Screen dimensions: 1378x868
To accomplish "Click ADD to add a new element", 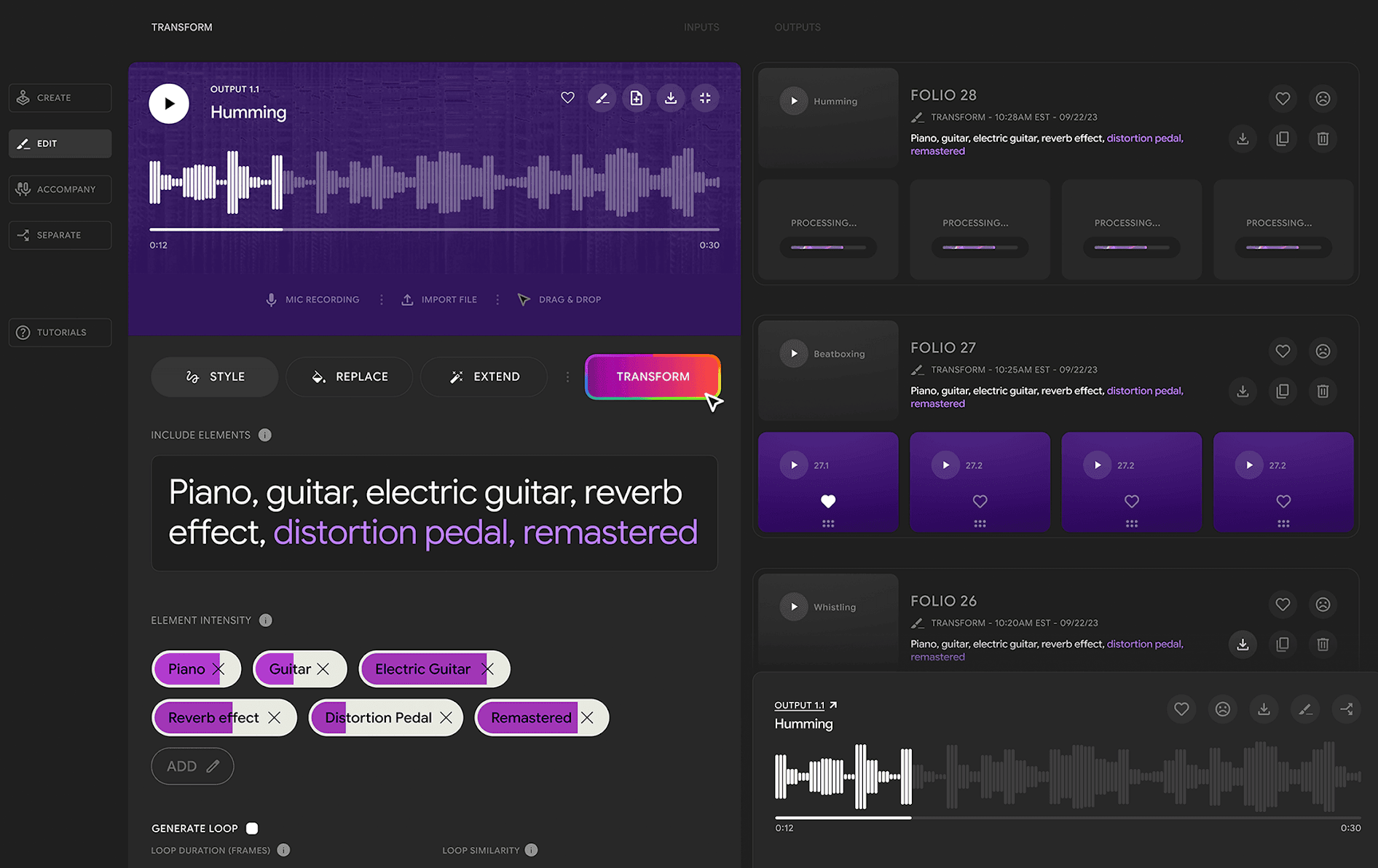I will [x=192, y=765].
